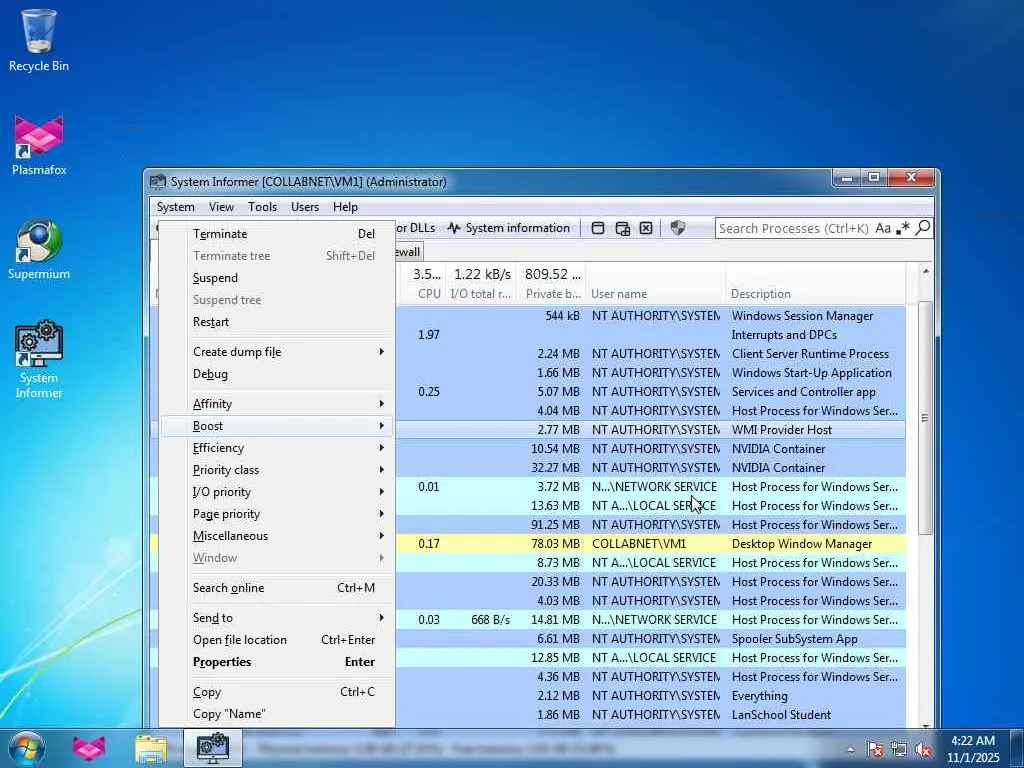Click the shield icon in System Informer toolbar

point(678,228)
